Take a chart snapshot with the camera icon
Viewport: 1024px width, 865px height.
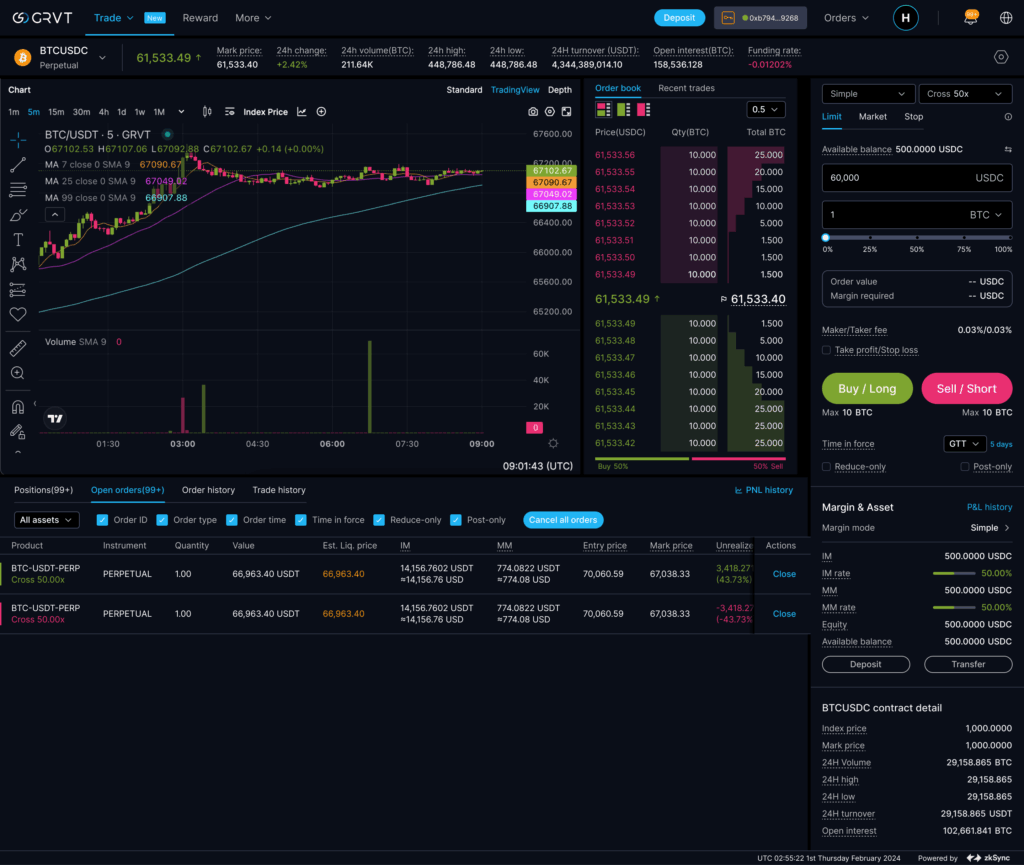533,112
